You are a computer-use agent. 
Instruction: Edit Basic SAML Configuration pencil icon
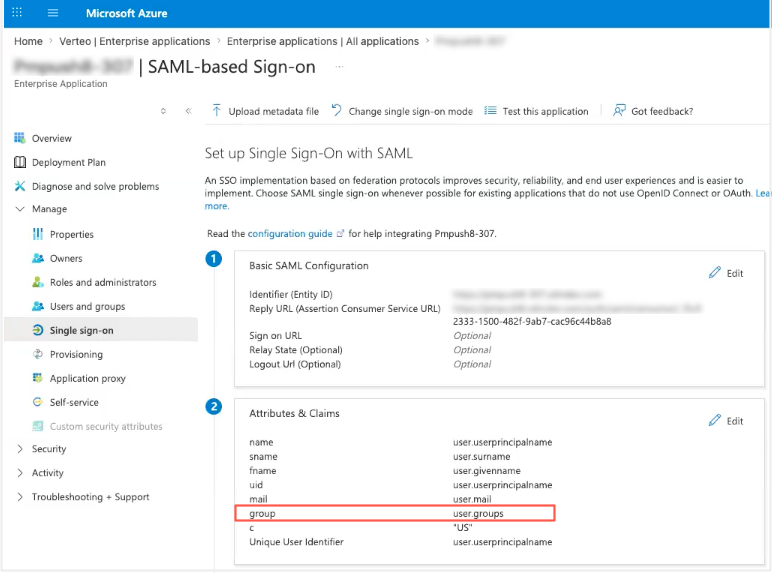click(x=715, y=272)
